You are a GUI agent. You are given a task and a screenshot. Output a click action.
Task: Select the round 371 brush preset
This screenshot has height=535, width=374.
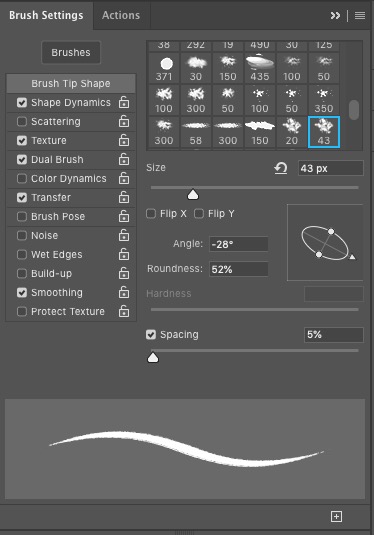pos(164,68)
